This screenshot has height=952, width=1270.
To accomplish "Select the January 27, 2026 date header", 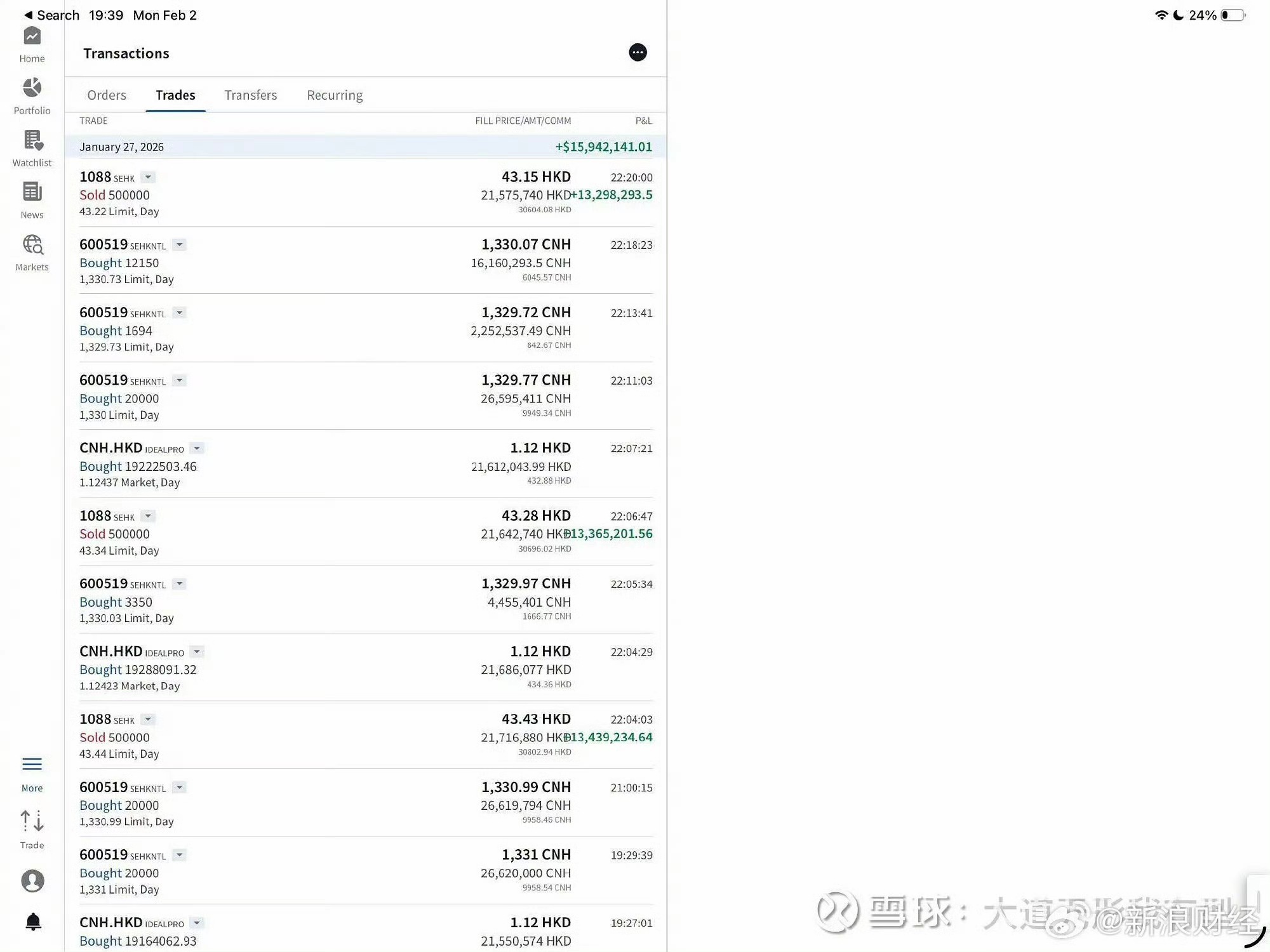I will 121,147.
